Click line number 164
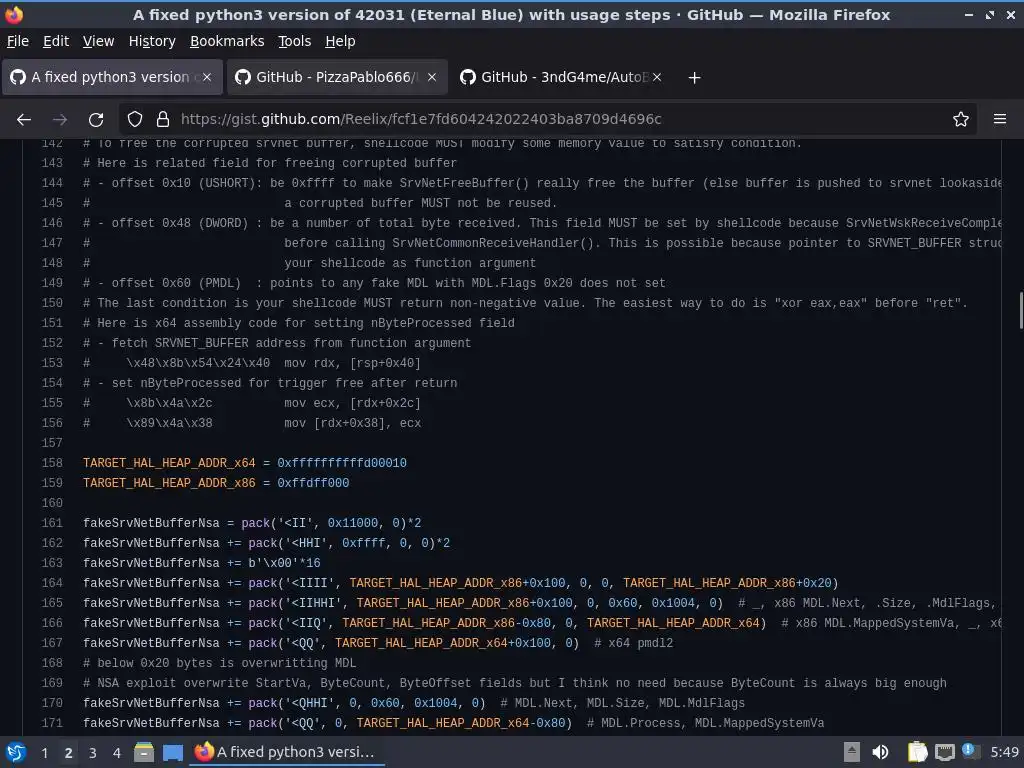This screenshot has height=768, width=1024. (x=52, y=583)
